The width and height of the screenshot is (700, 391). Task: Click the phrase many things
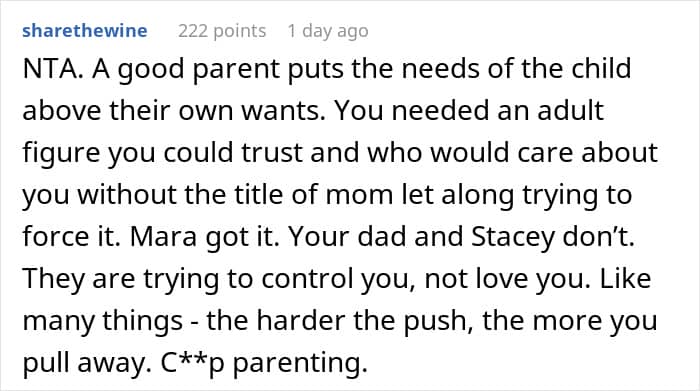click(x=103, y=321)
